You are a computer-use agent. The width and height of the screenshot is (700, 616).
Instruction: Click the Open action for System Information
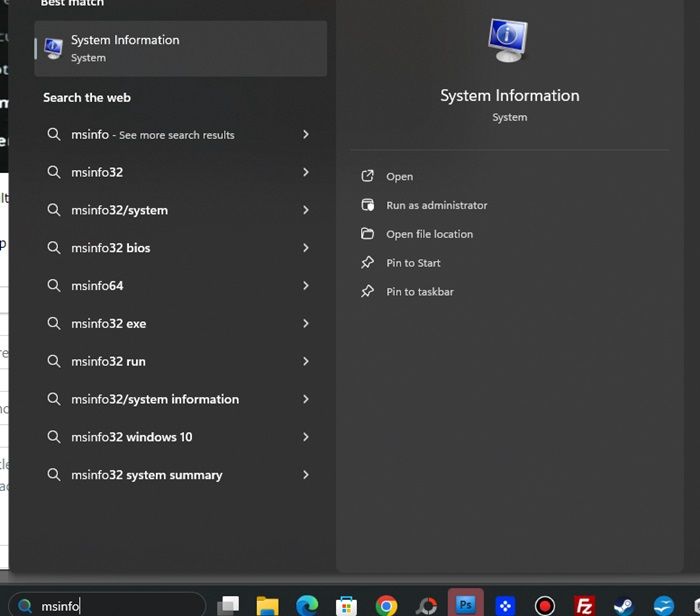click(x=399, y=177)
